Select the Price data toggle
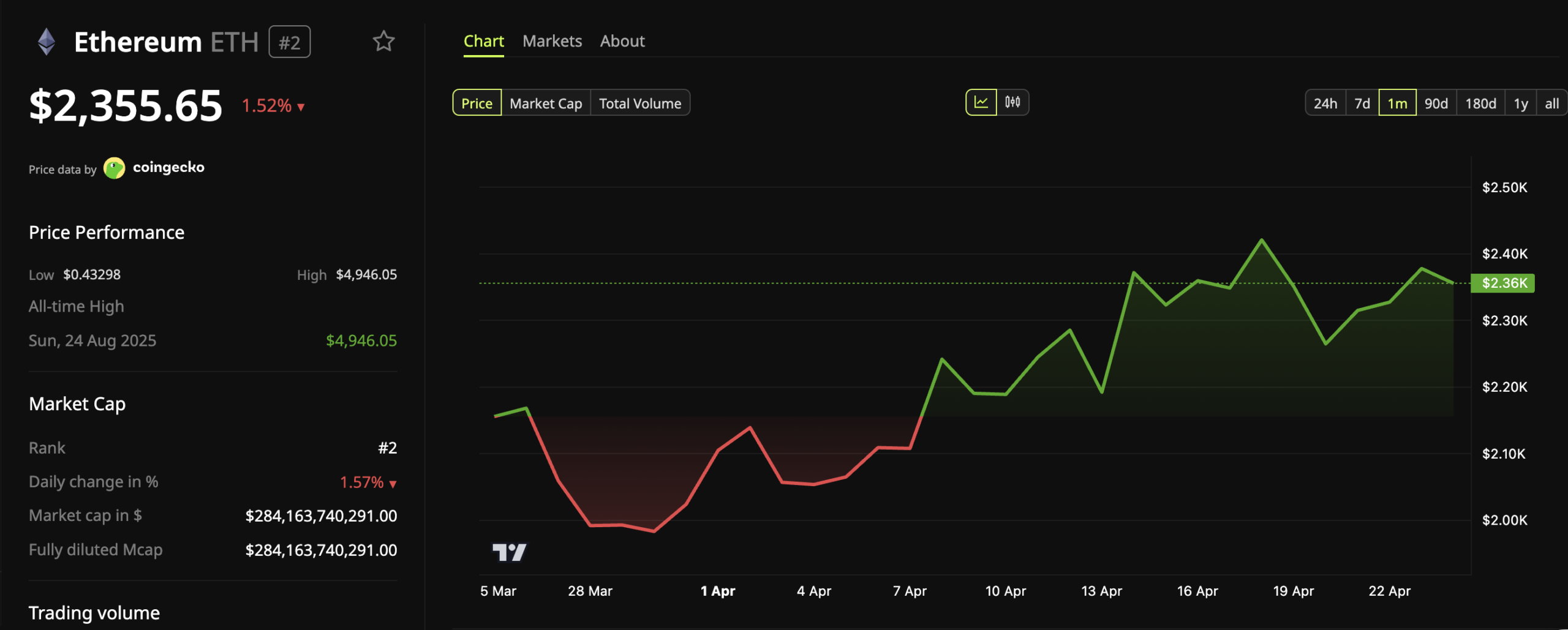This screenshot has width=1568, height=630. pos(477,103)
